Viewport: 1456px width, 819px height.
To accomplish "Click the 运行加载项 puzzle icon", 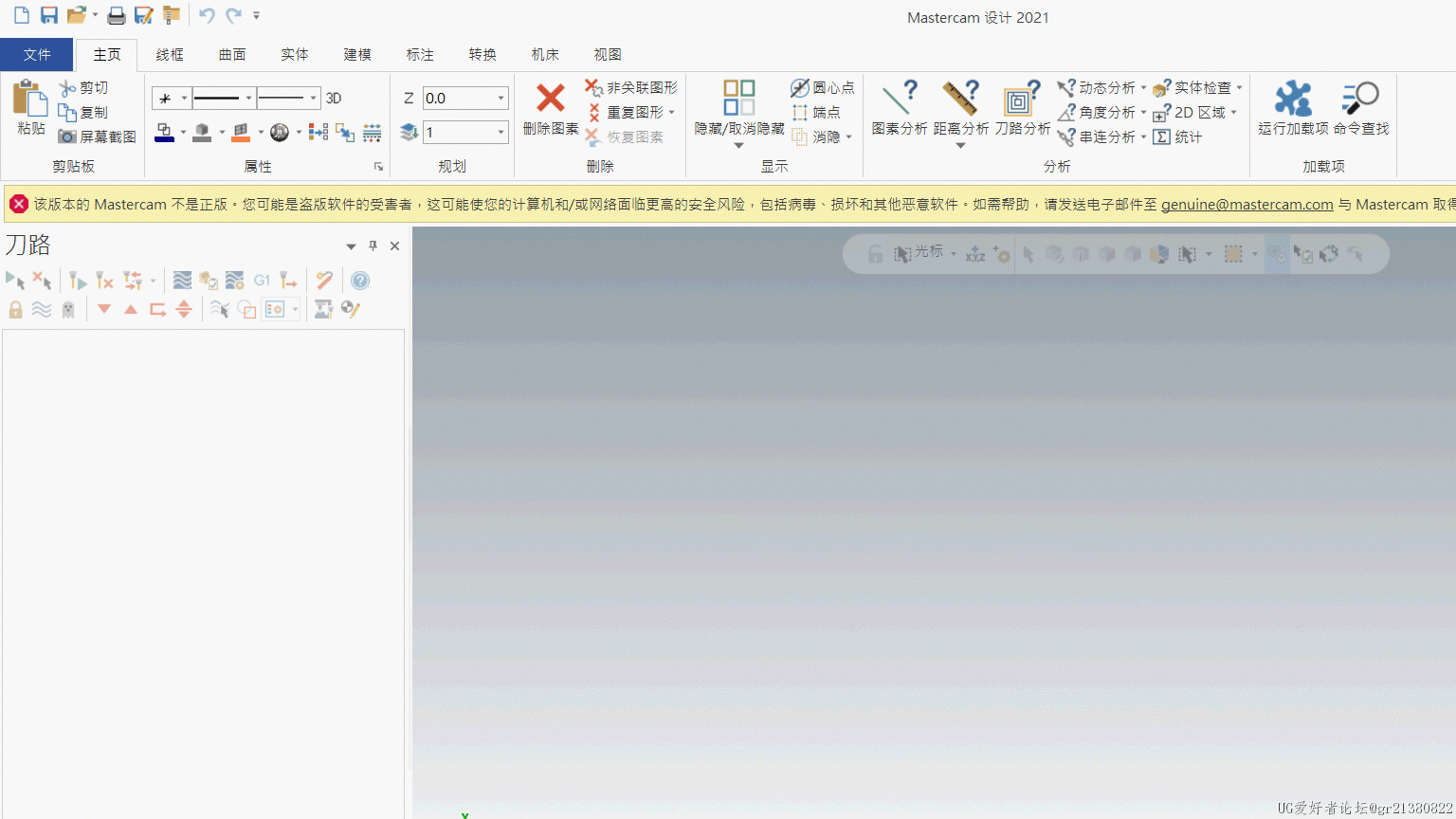I will tap(1293, 99).
